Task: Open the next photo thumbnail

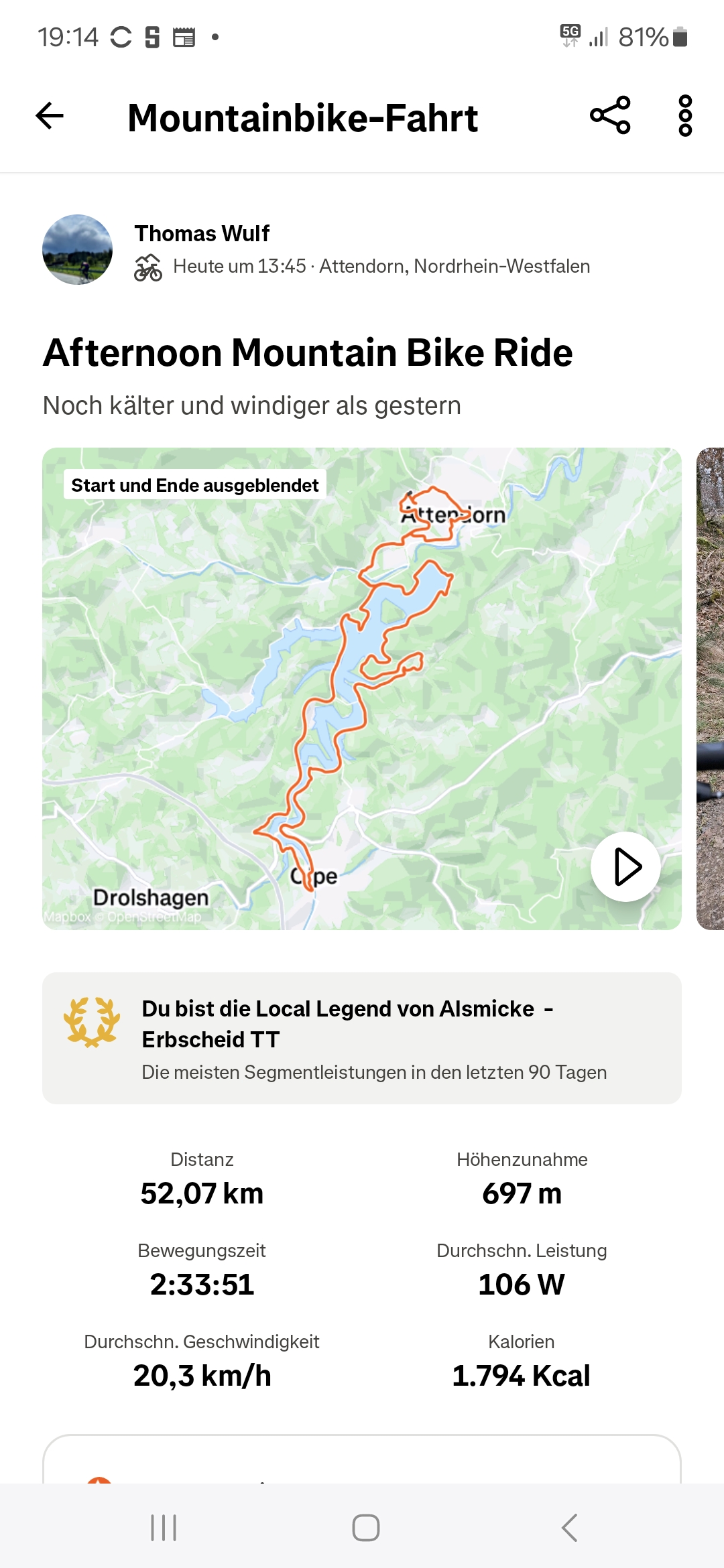Action: 711,688
